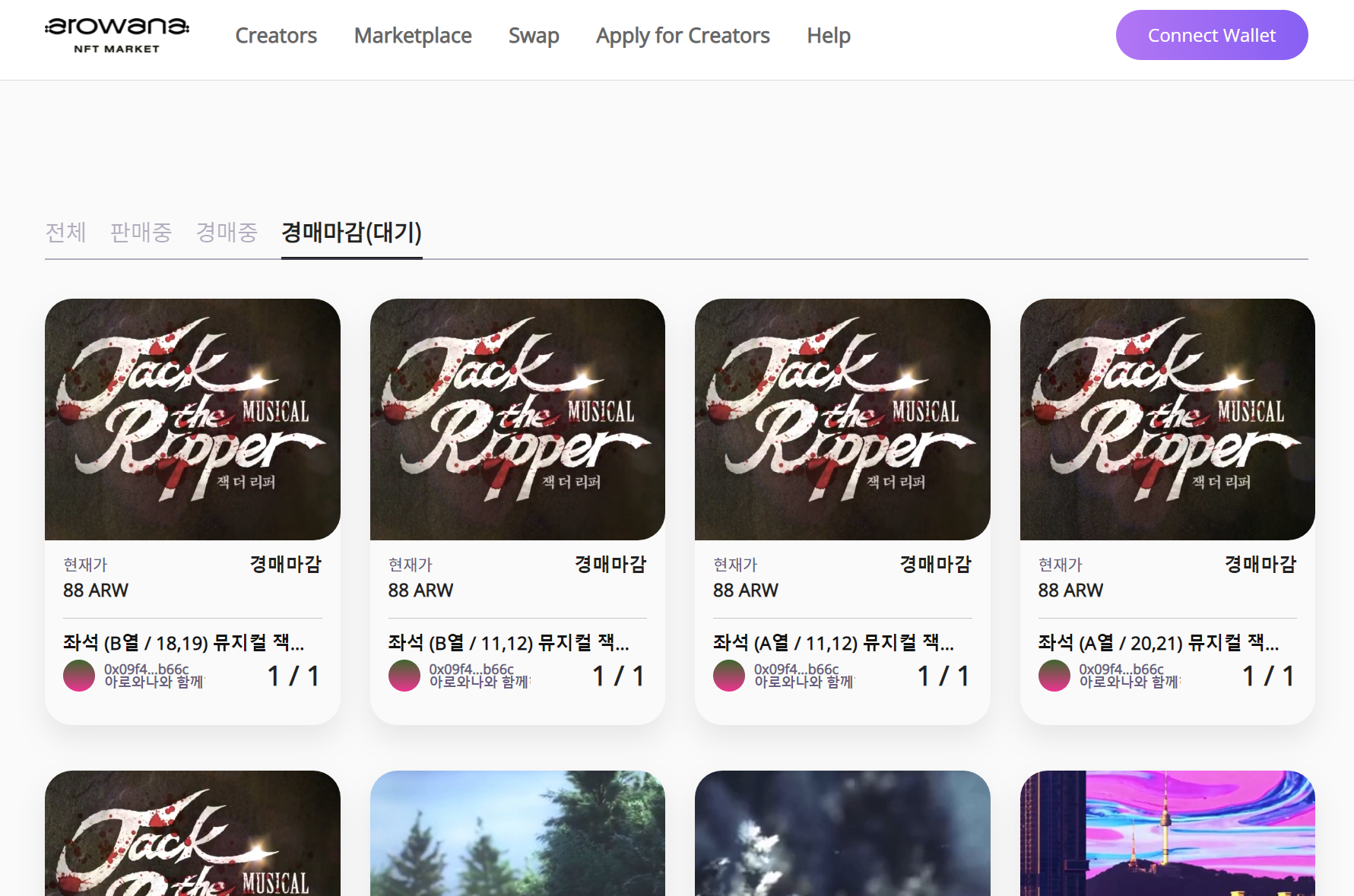This screenshot has width=1354, height=896.
Task: Click the Connect Wallet button
Action: point(1212,35)
